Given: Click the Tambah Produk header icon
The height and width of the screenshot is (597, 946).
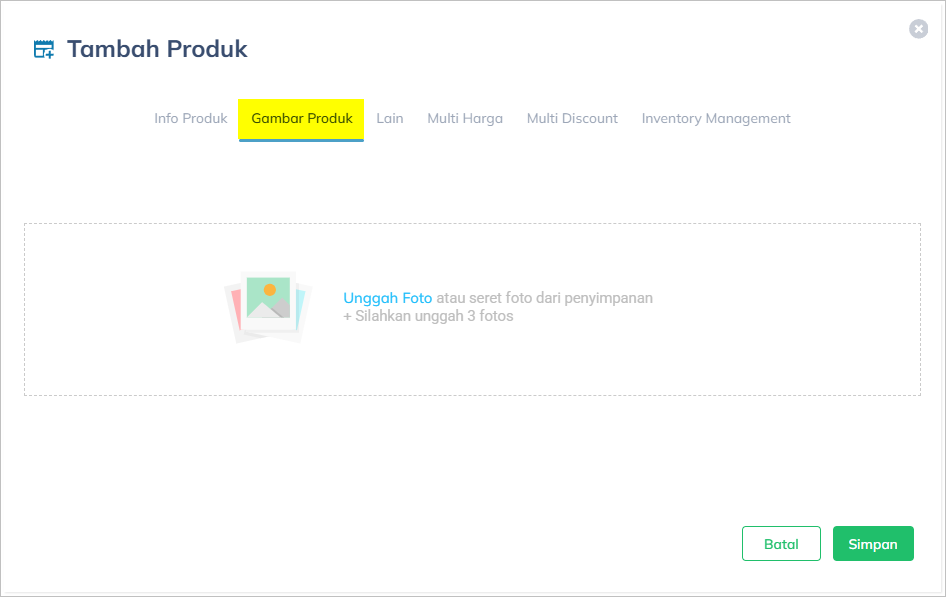Looking at the screenshot, I should (x=44, y=49).
